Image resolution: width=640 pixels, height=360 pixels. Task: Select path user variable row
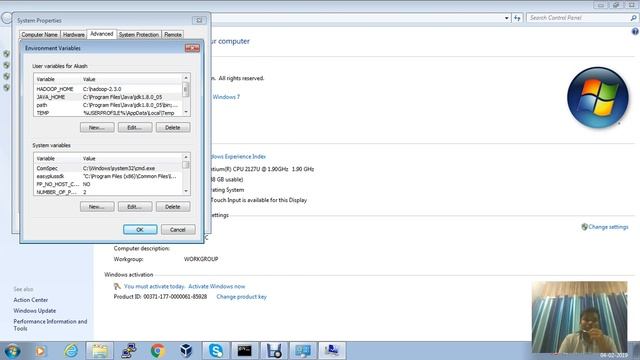(x=108, y=105)
